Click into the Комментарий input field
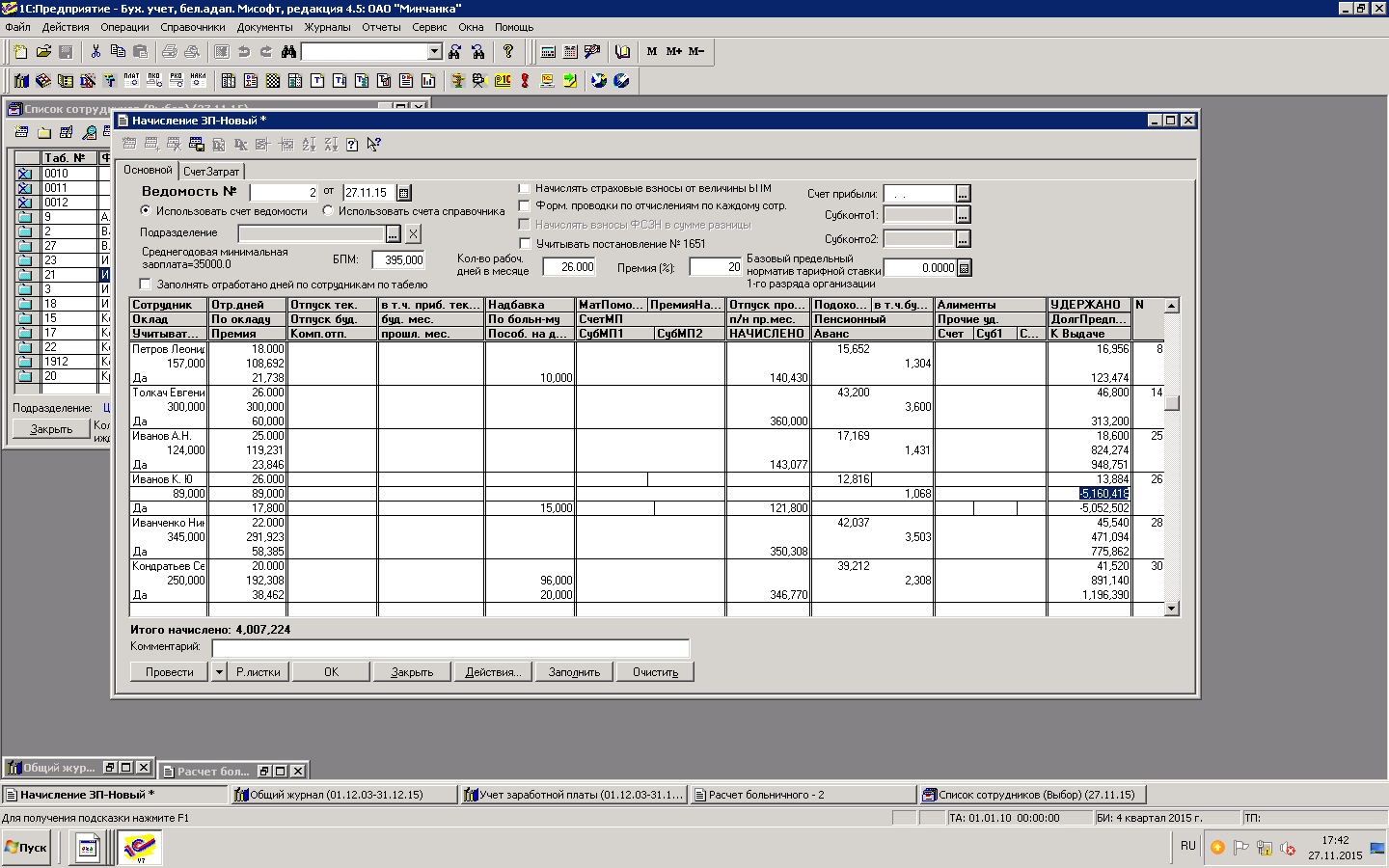The image size is (1389, 868). tap(450, 647)
